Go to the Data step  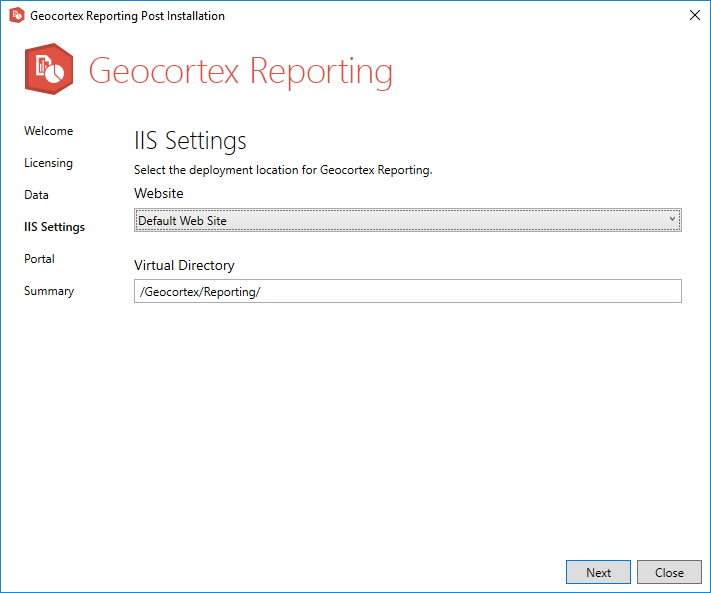coord(36,195)
